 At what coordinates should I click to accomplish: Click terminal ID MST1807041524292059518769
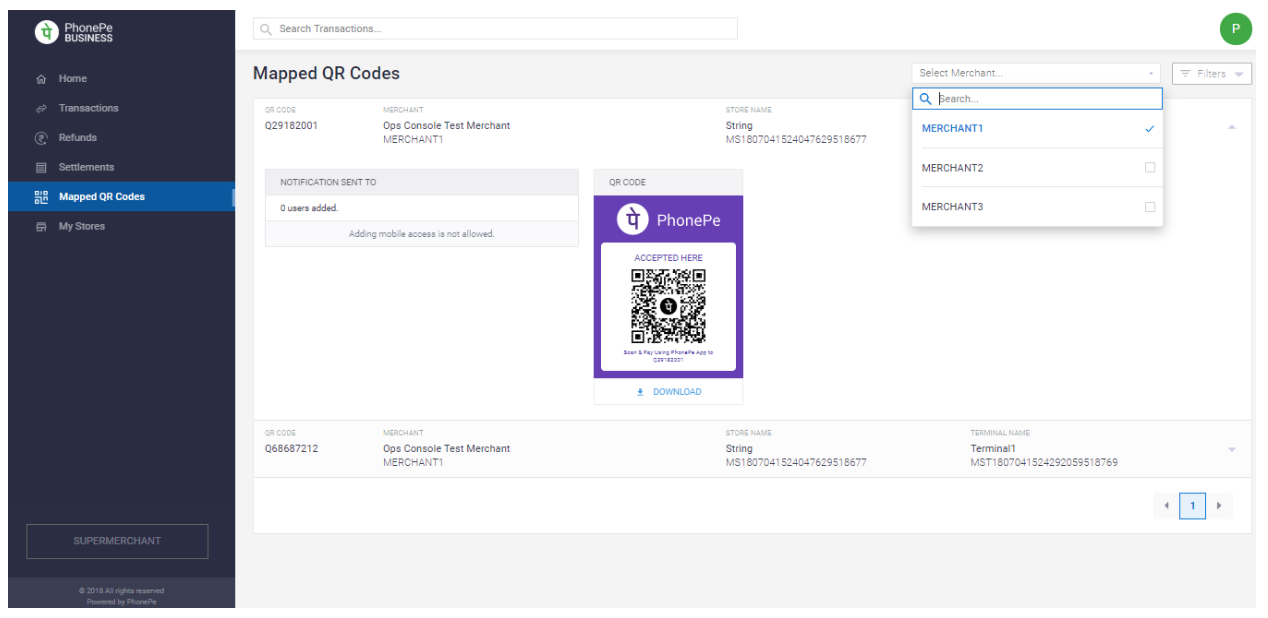coord(1044,463)
